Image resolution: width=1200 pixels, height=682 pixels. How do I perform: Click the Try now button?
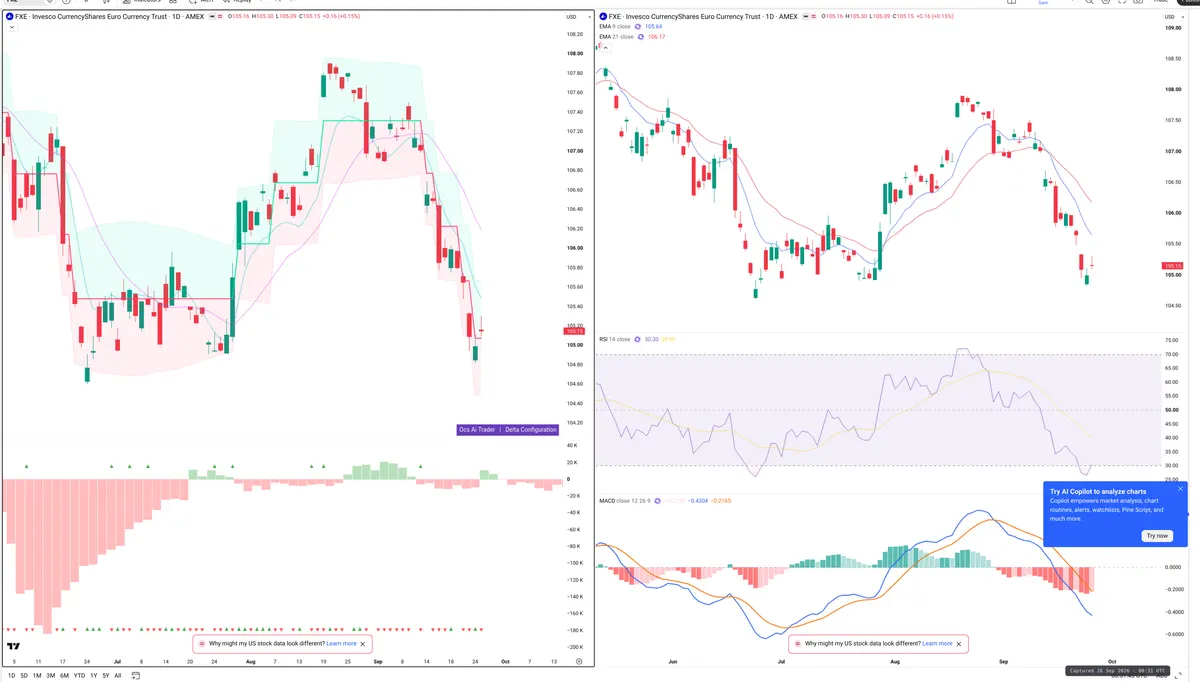tap(1157, 536)
